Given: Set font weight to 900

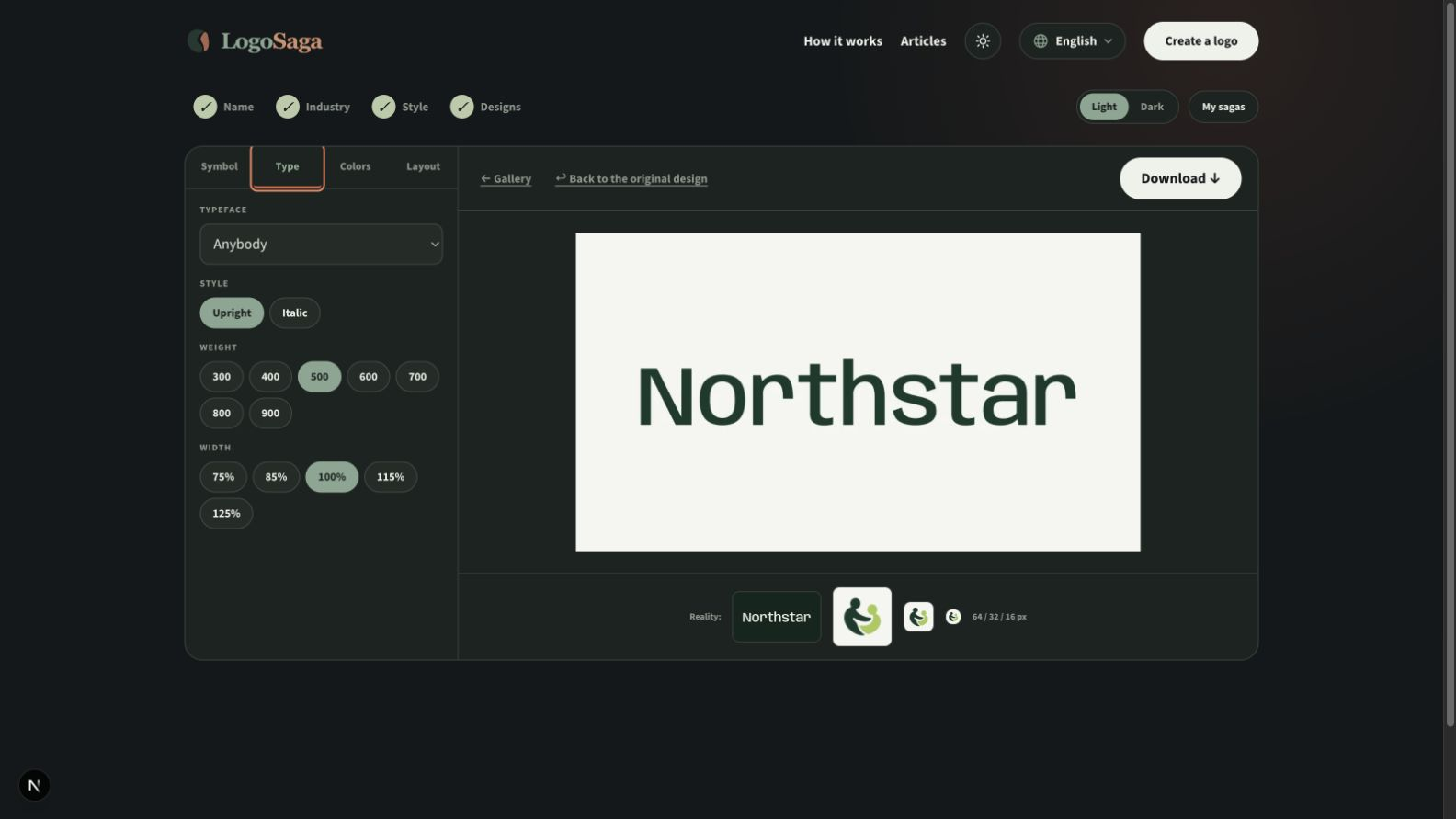Looking at the screenshot, I should 270,414.
